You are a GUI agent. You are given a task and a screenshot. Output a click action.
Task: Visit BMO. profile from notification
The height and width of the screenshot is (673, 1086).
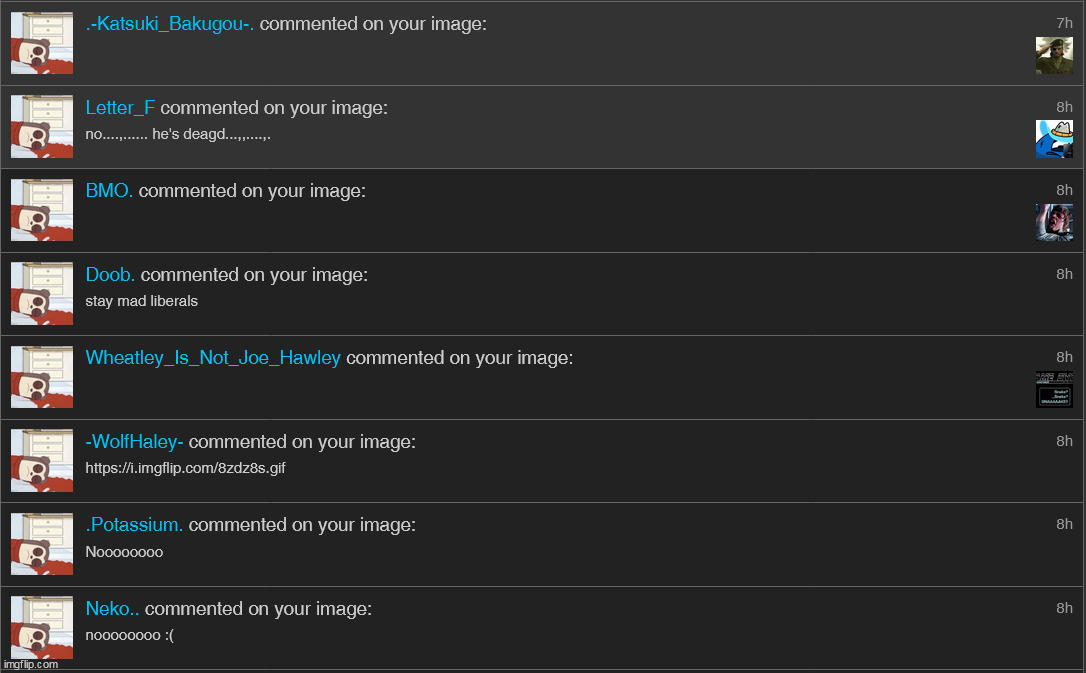(109, 191)
